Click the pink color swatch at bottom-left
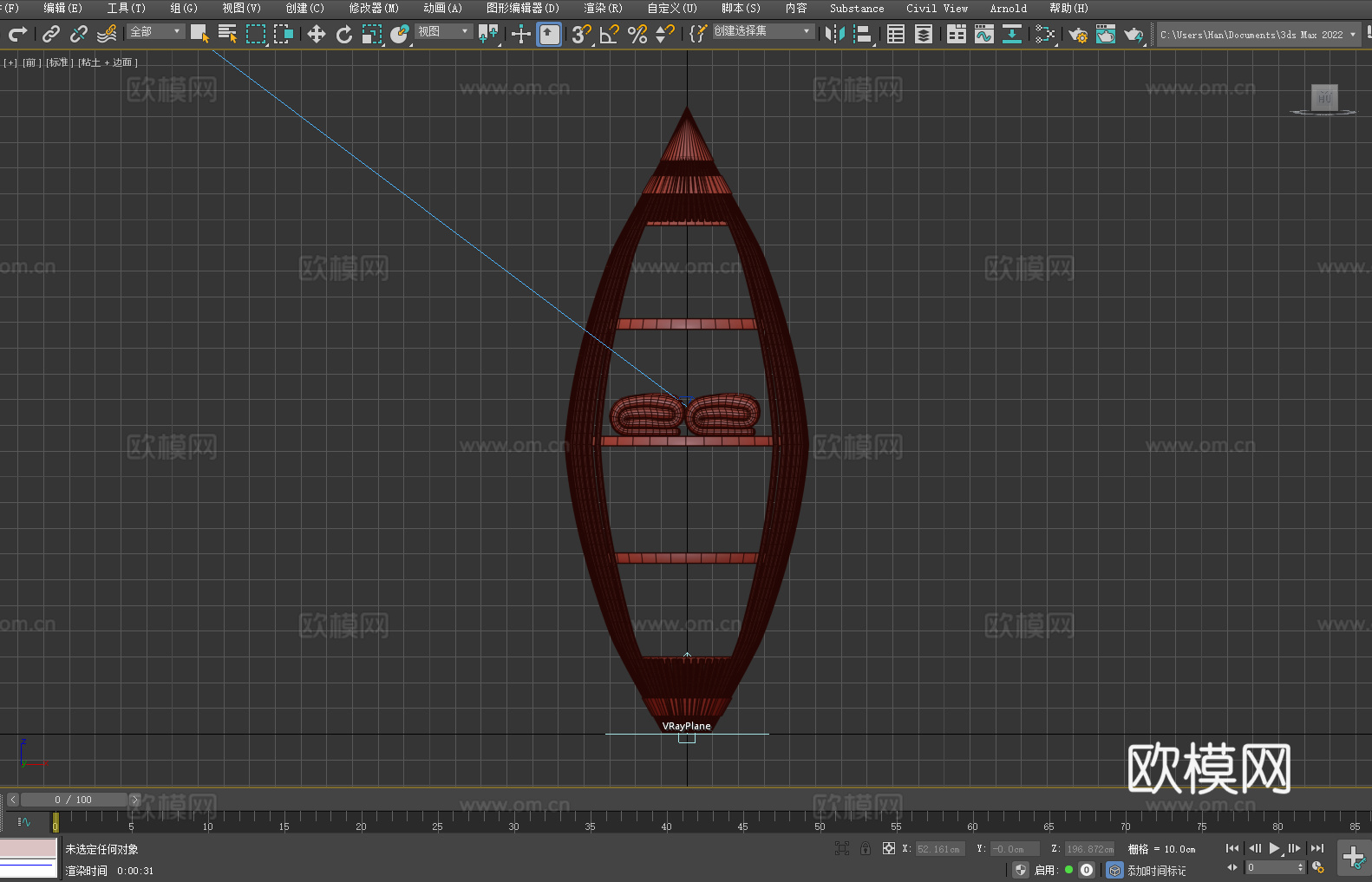Image resolution: width=1372 pixels, height=882 pixels. point(28,848)
